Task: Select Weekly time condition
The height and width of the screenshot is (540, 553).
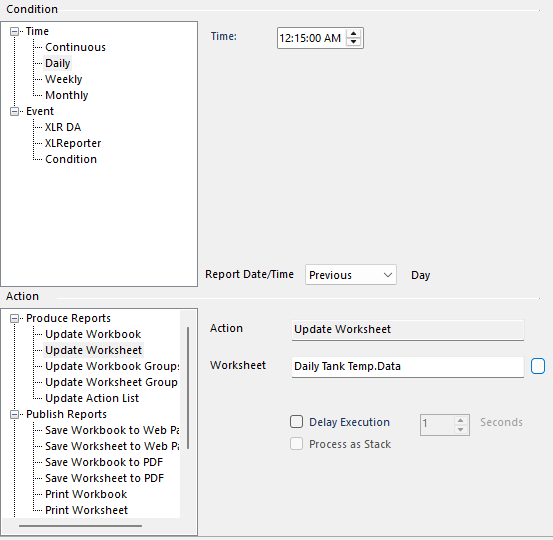Action: coord(63,79)
